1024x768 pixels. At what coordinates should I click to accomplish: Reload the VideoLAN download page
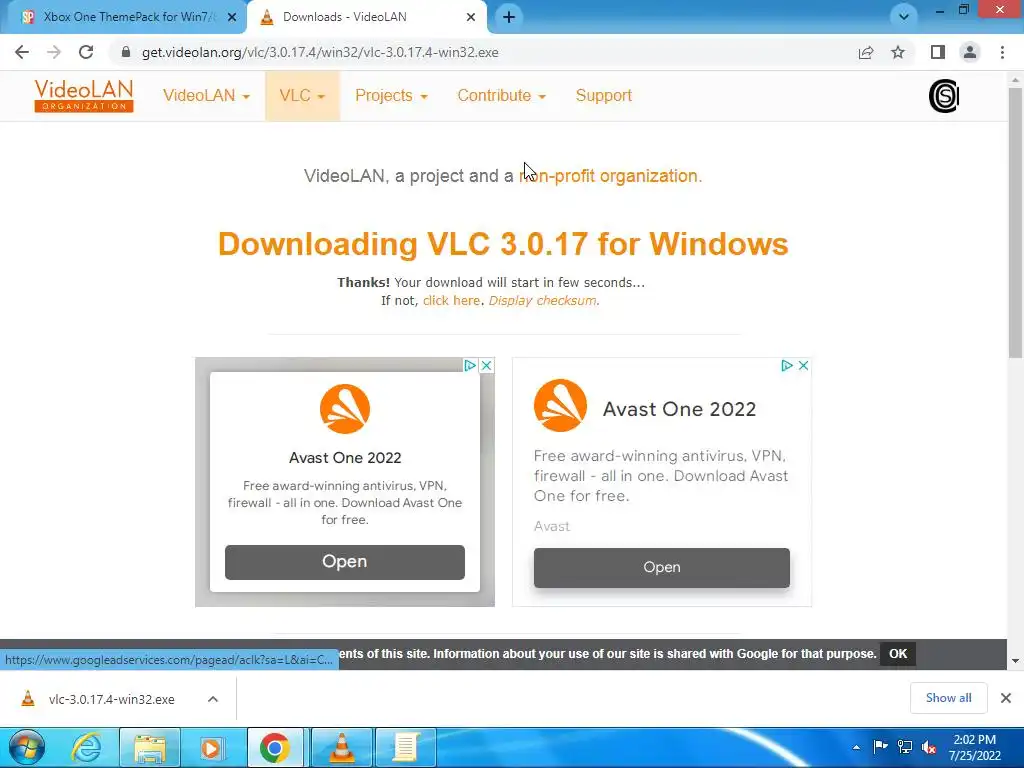86,52
